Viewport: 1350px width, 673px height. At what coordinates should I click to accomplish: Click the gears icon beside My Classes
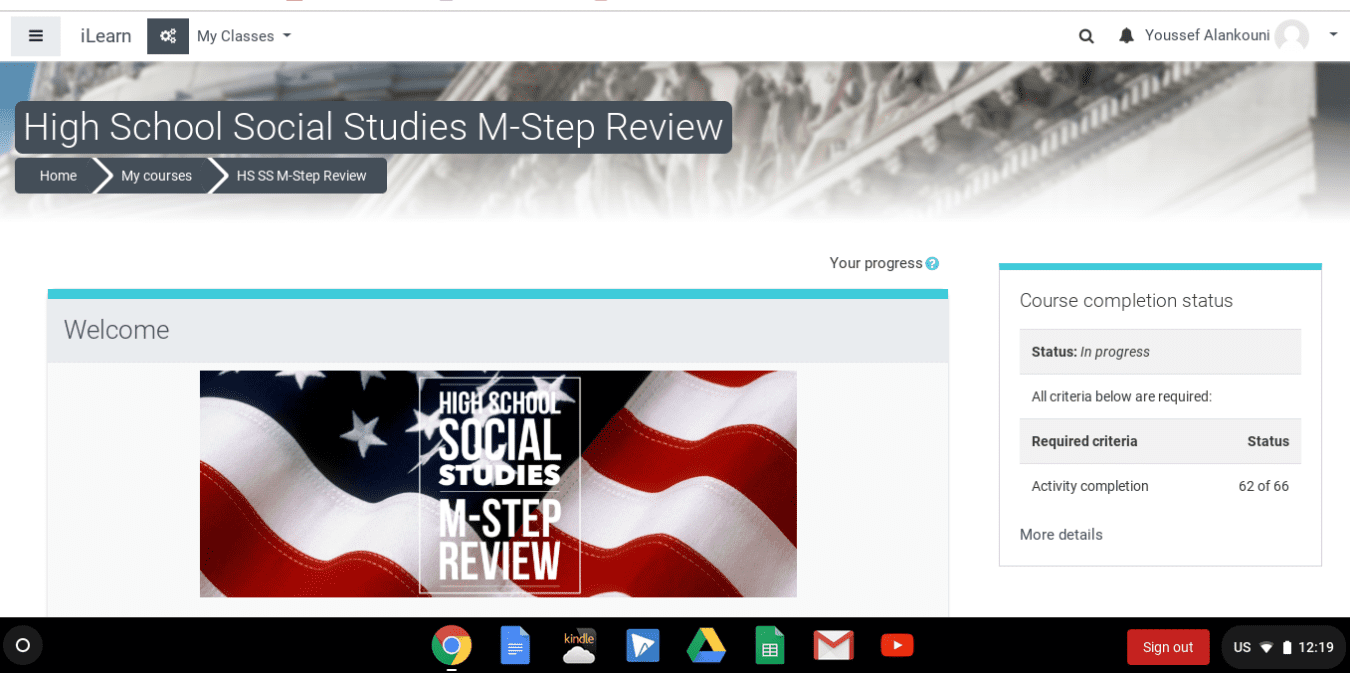[168, 36]
